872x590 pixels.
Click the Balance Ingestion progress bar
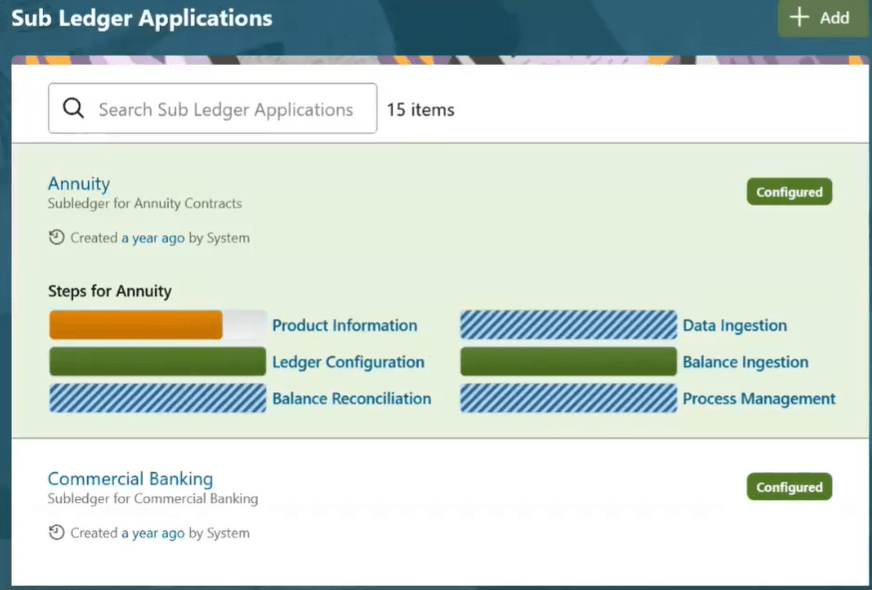pos(568,361)
